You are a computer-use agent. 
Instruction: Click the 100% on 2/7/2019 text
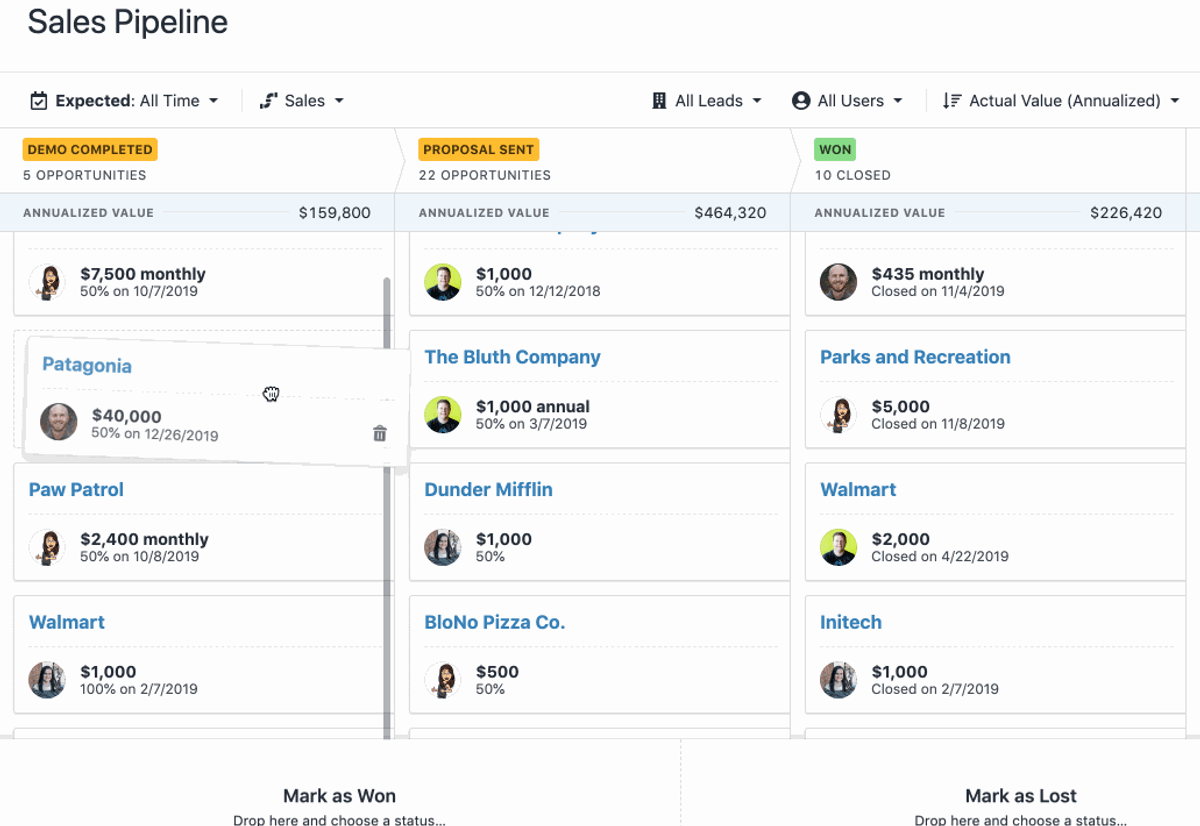click(139, 689)
